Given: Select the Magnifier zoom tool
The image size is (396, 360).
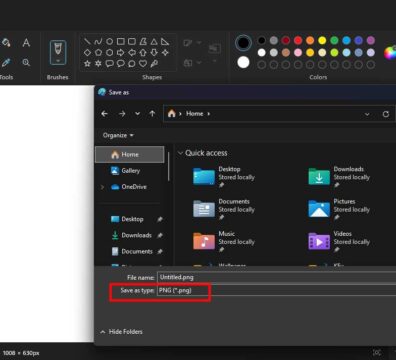Looking at the screenshot, I should pos(26,62).
